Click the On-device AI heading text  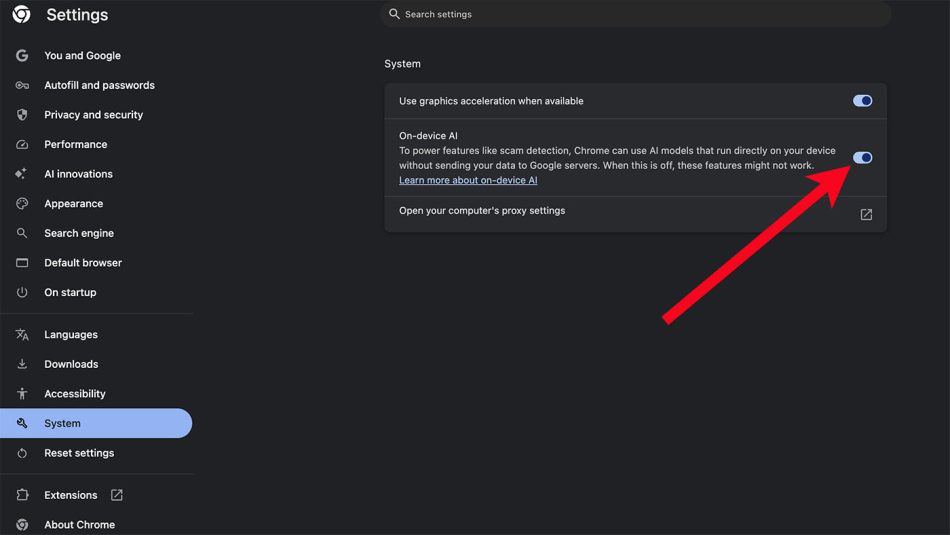click(428, 136)
